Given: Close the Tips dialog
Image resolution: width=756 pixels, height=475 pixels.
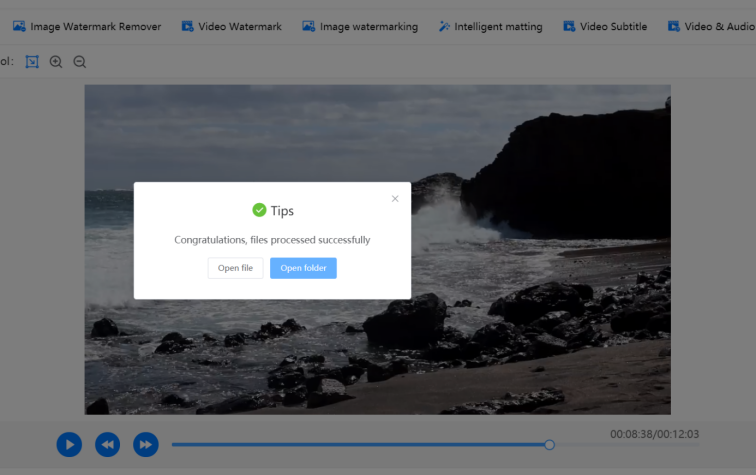Looking at the screenshot, I should (395, 199).
